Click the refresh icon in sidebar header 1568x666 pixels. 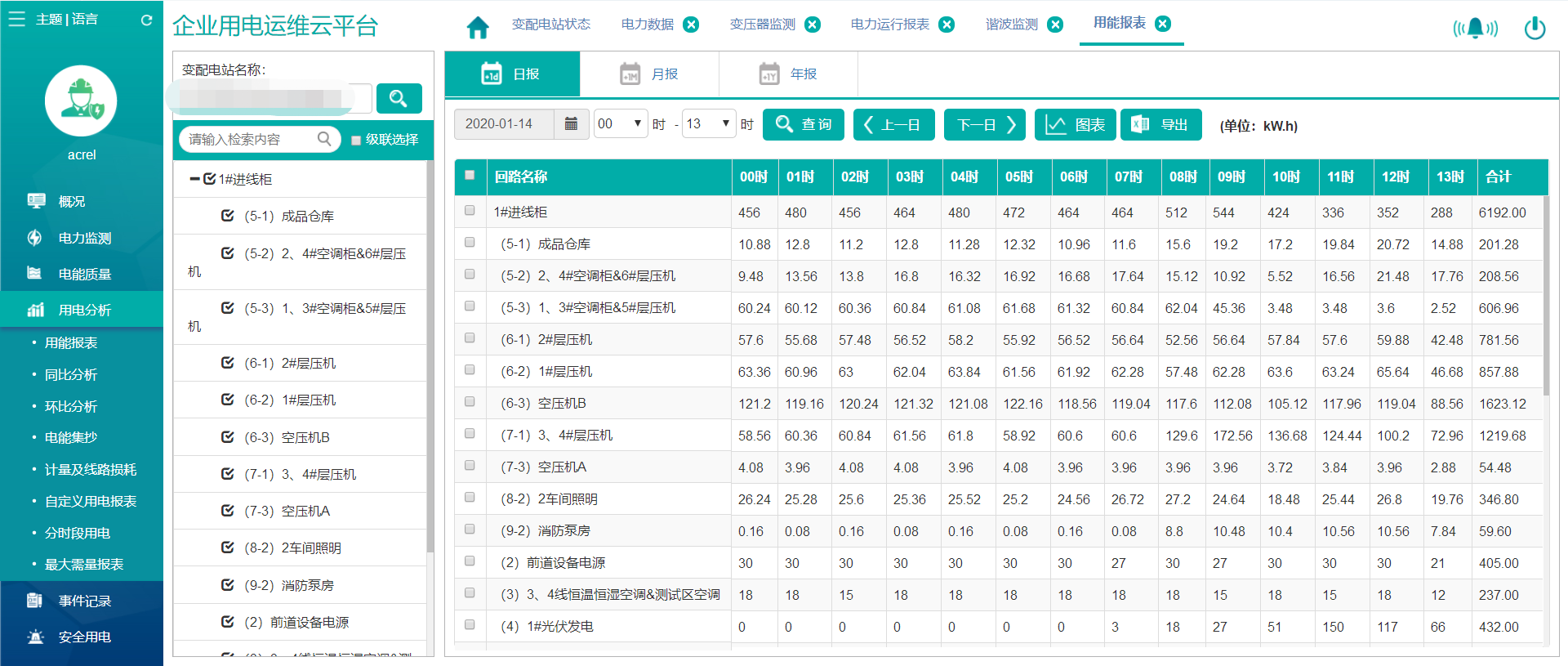coord(146,20)
